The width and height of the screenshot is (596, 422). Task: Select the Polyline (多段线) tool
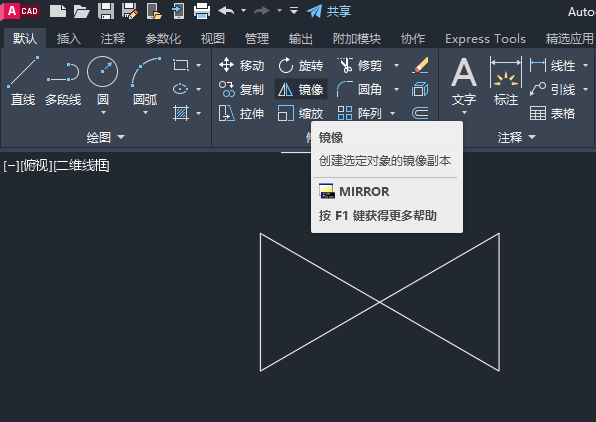point(63,81)
